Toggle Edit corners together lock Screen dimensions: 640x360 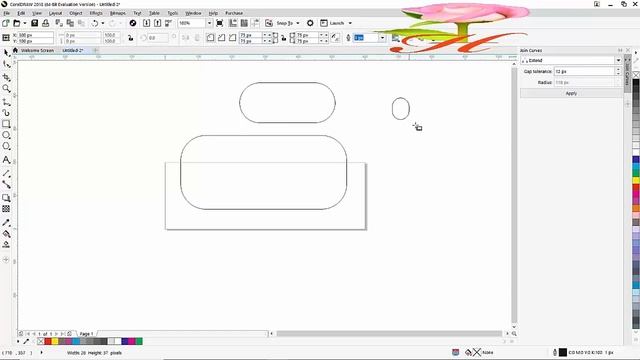point(283,38)
